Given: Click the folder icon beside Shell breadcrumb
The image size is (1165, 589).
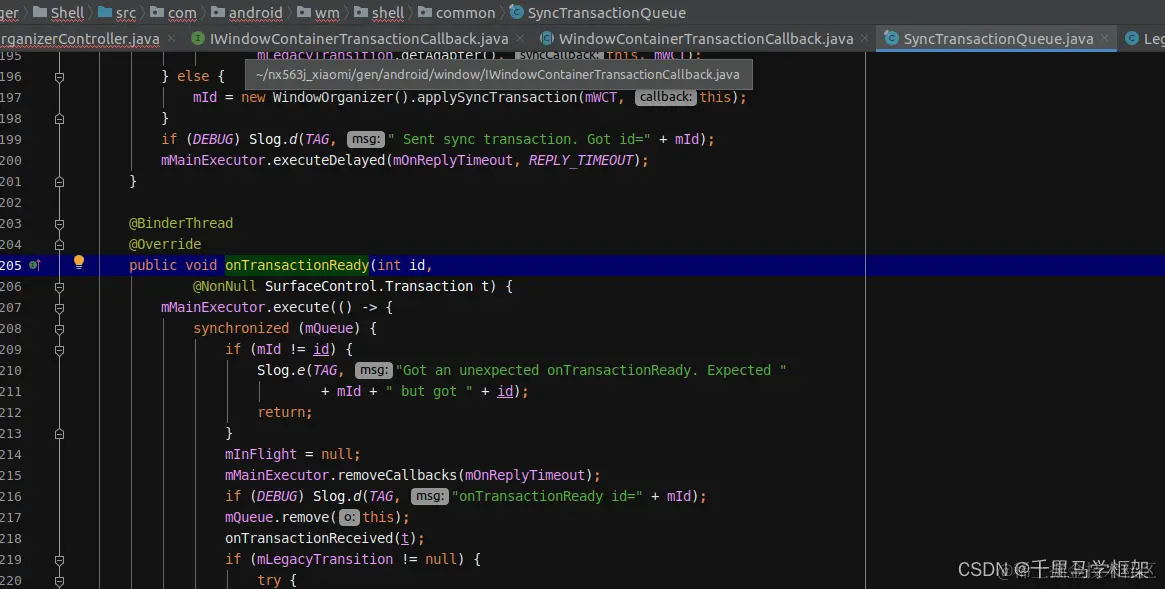Looking at the screenshot, I should pyautogui.click(x=40, y=12).
